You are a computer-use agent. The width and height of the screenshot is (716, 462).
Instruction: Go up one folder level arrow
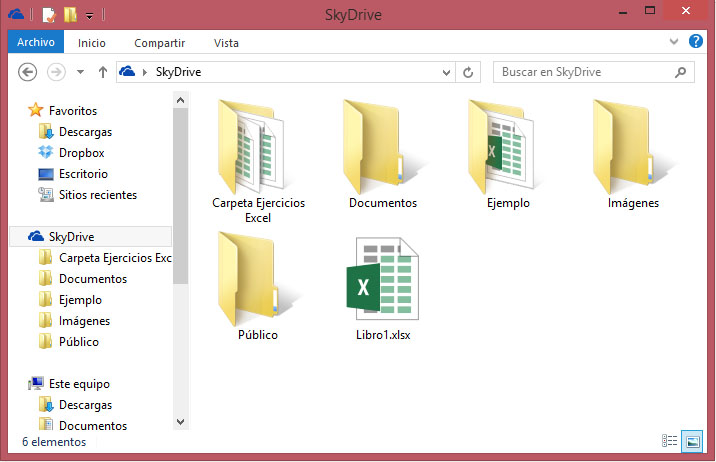click(102, 73)
